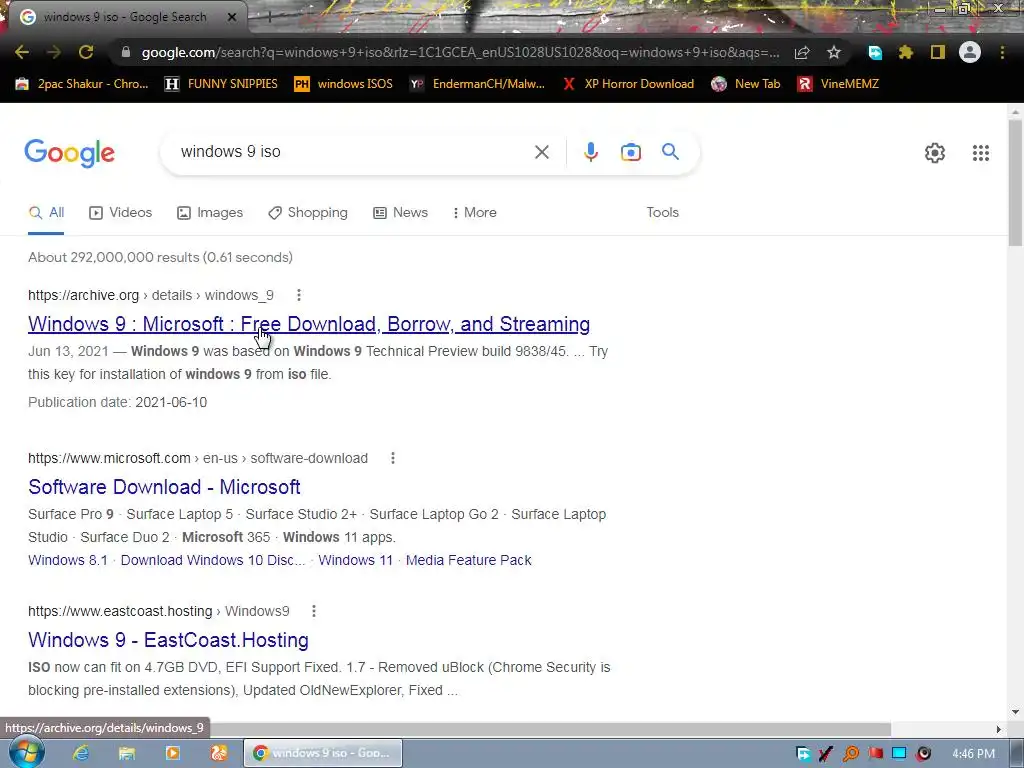Switch to the Videos tab
The height and width of the screenshot is (768, 1024).
pos(120,213)
